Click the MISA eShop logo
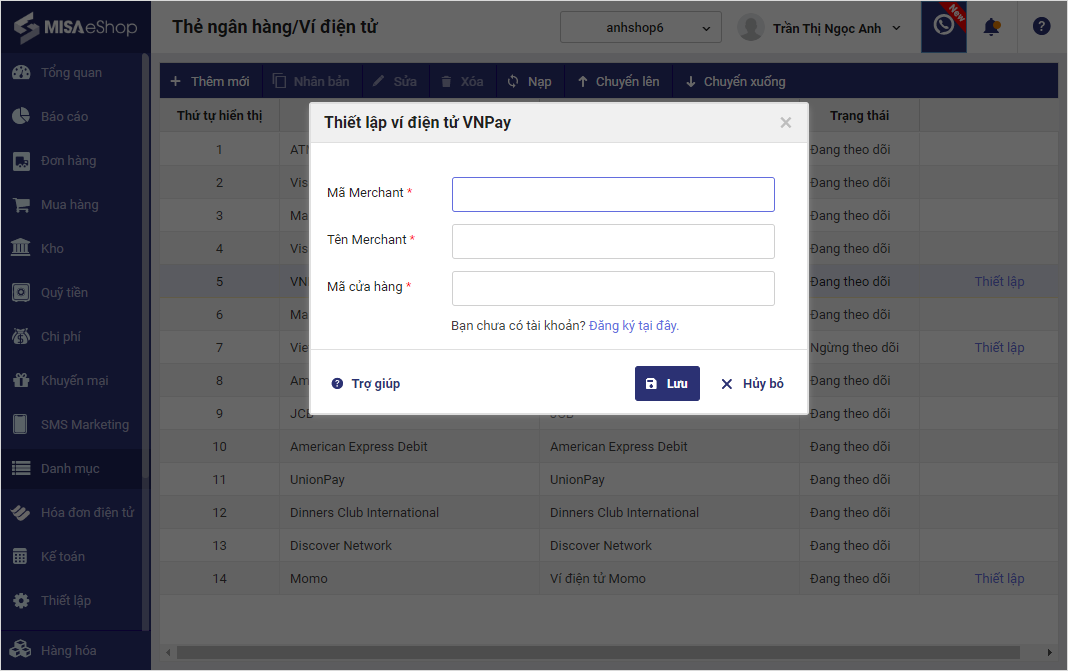 (x=75, y=27)
